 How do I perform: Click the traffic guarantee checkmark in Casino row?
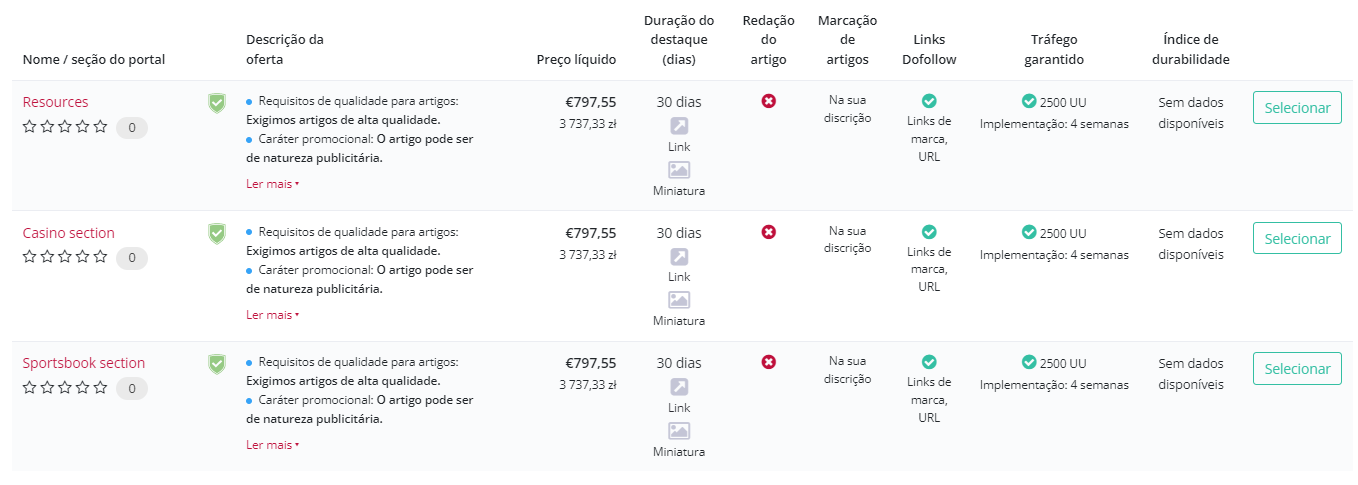click(x=1029, y=232)
